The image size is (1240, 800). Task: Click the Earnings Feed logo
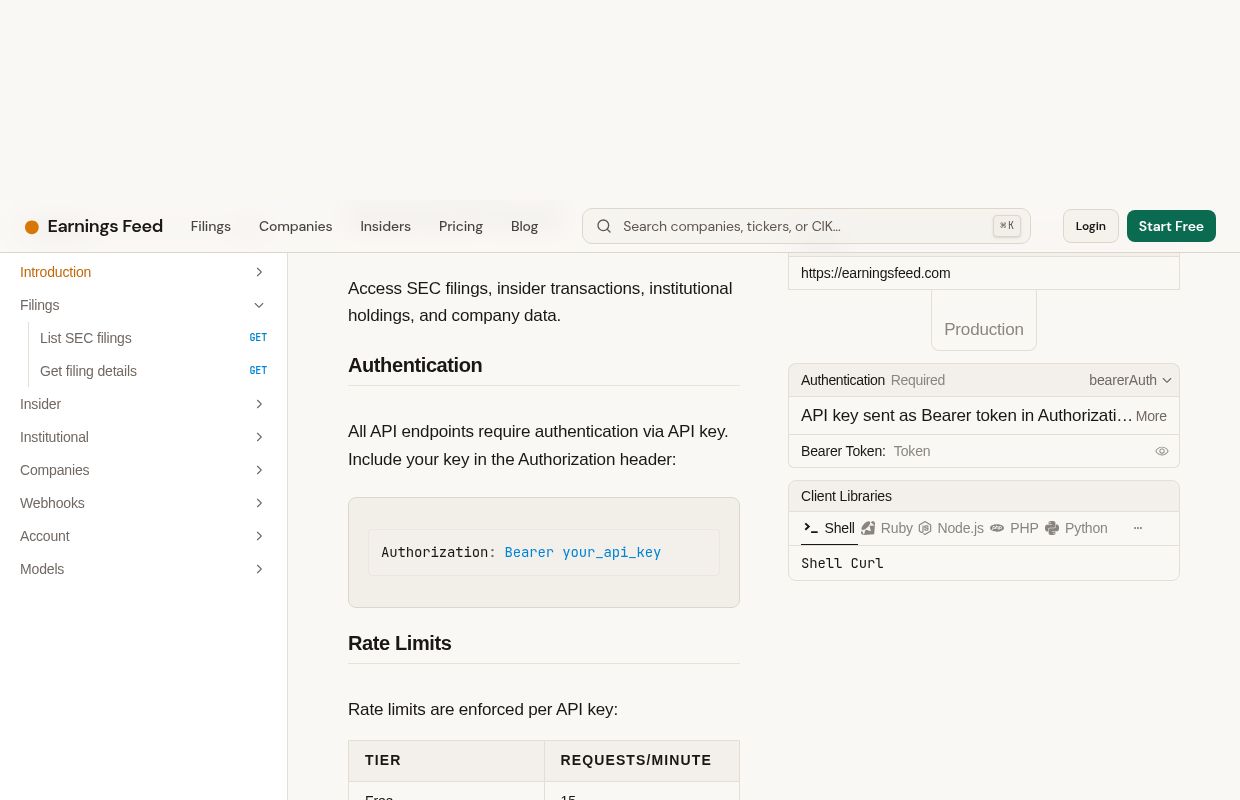94,226
